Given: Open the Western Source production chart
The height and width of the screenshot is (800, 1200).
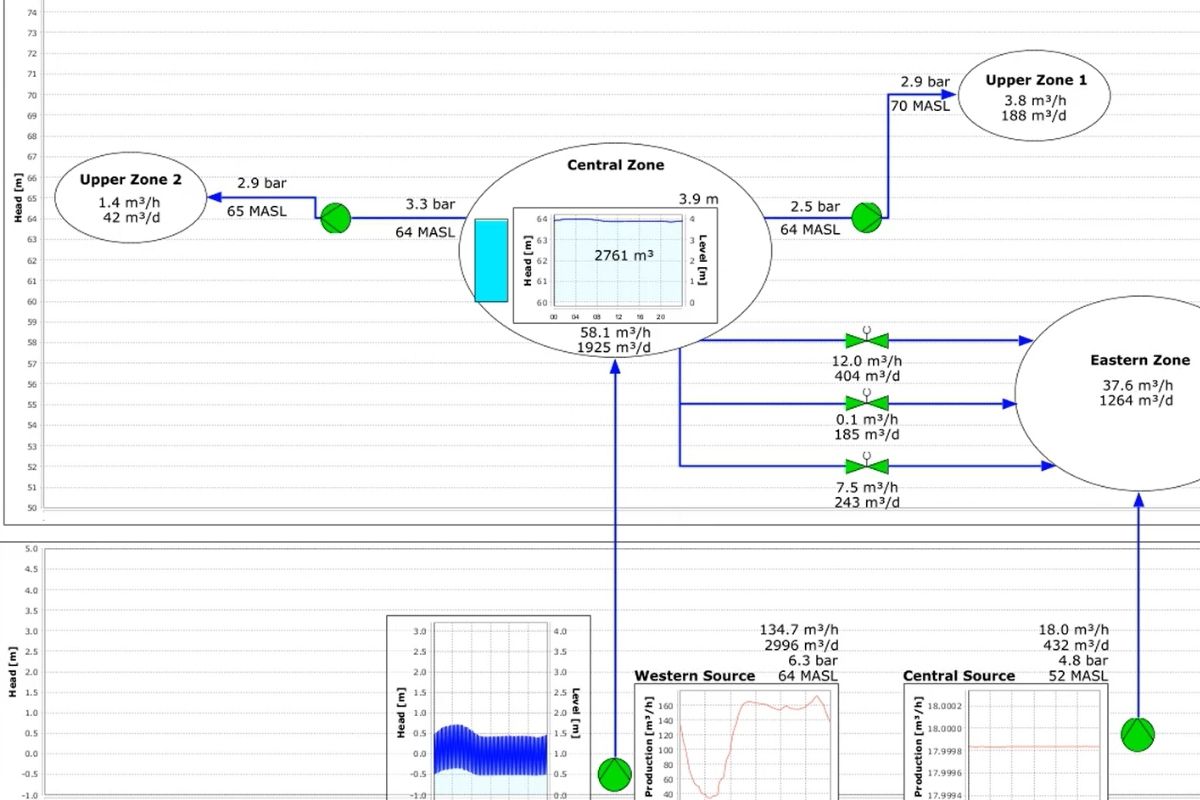Looking at the screenshot, I should pos(737,742).
